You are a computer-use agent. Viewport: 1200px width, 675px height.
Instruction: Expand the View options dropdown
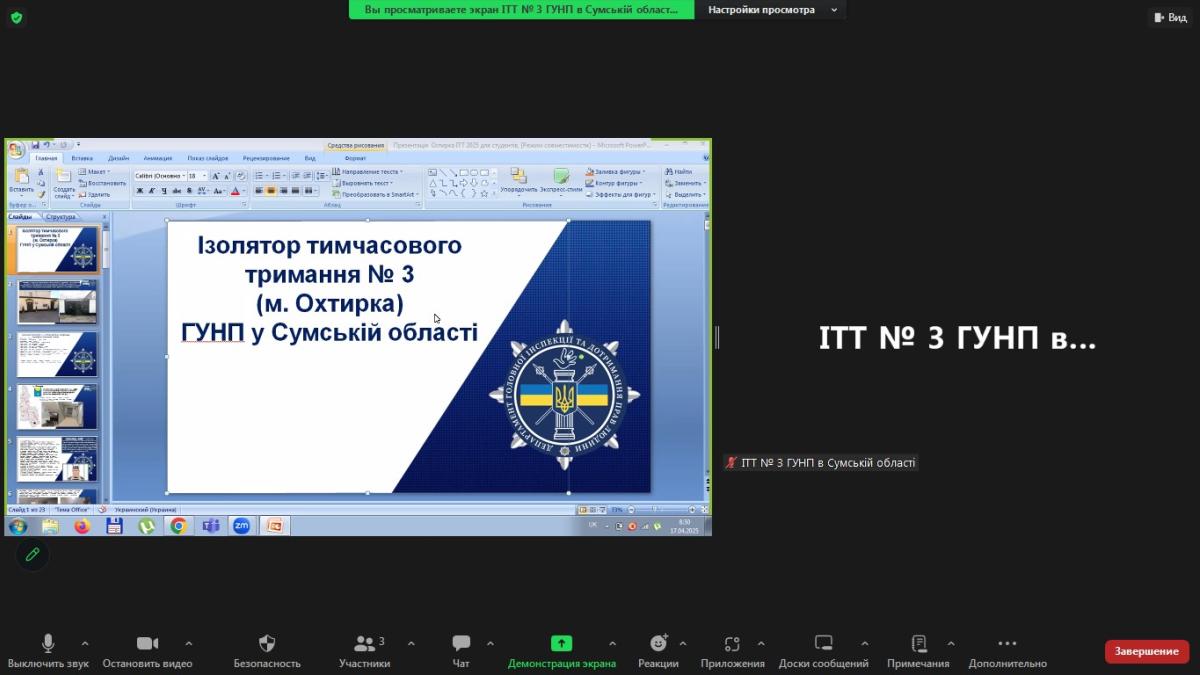click(x=771, y=10)
